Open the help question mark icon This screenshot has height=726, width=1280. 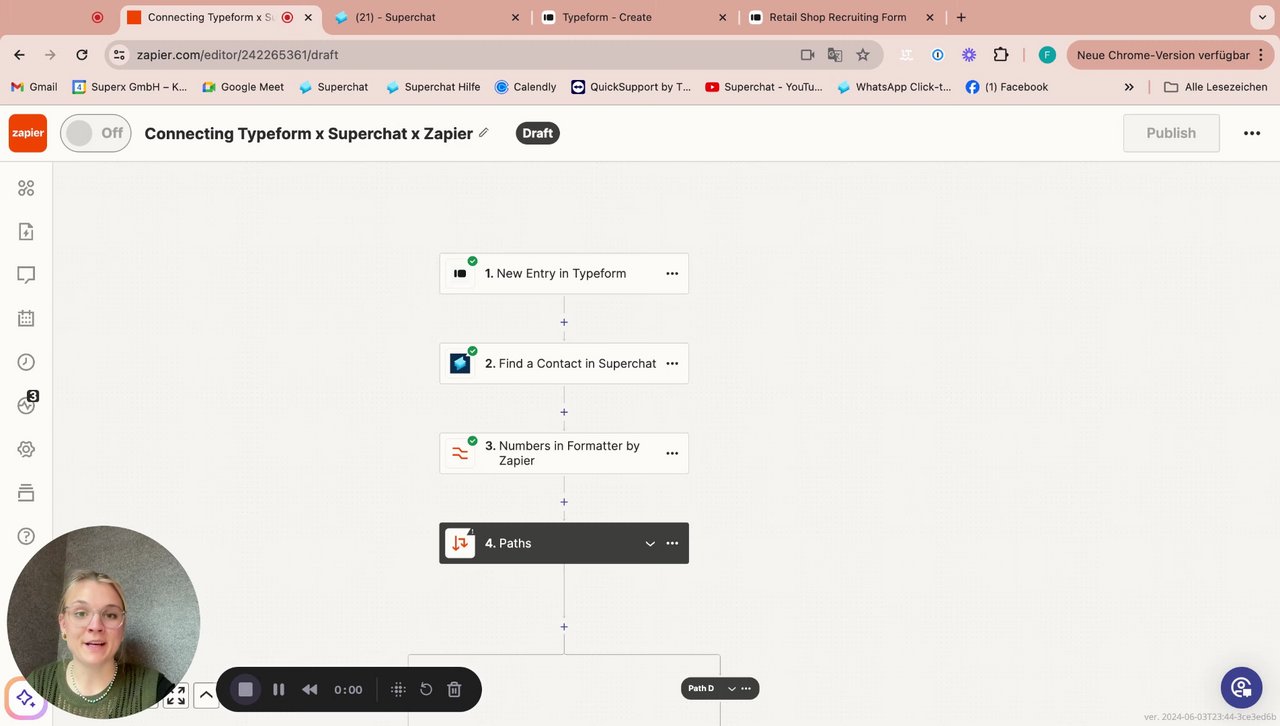26,536
